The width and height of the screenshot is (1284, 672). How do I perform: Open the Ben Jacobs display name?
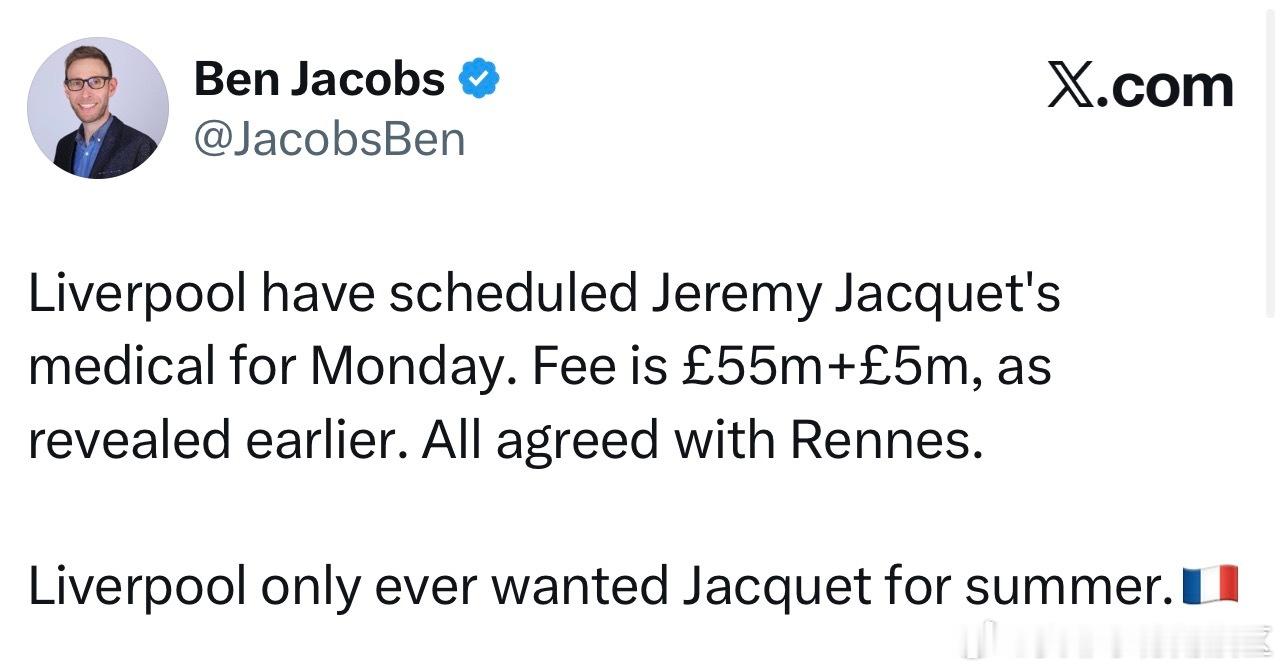click(x=319, y=78)
